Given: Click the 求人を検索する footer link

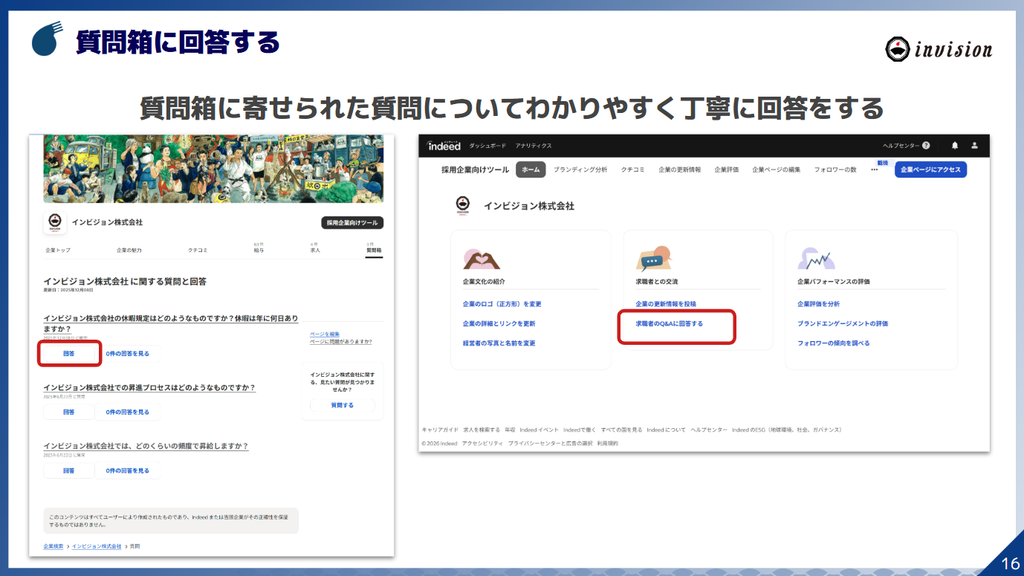Looking at the screenshot, I should pos(481,430).
